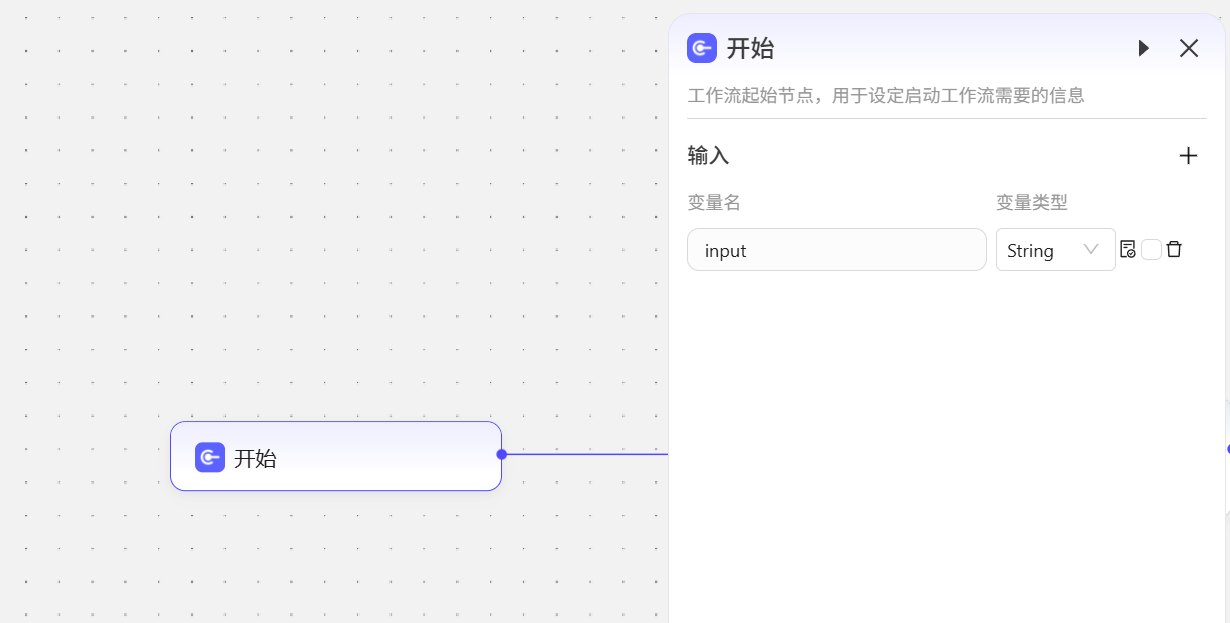This screenshot has height=623, width=1230.
Task: Click the 开始 icon on the canvas node
Action: point(208,457)
